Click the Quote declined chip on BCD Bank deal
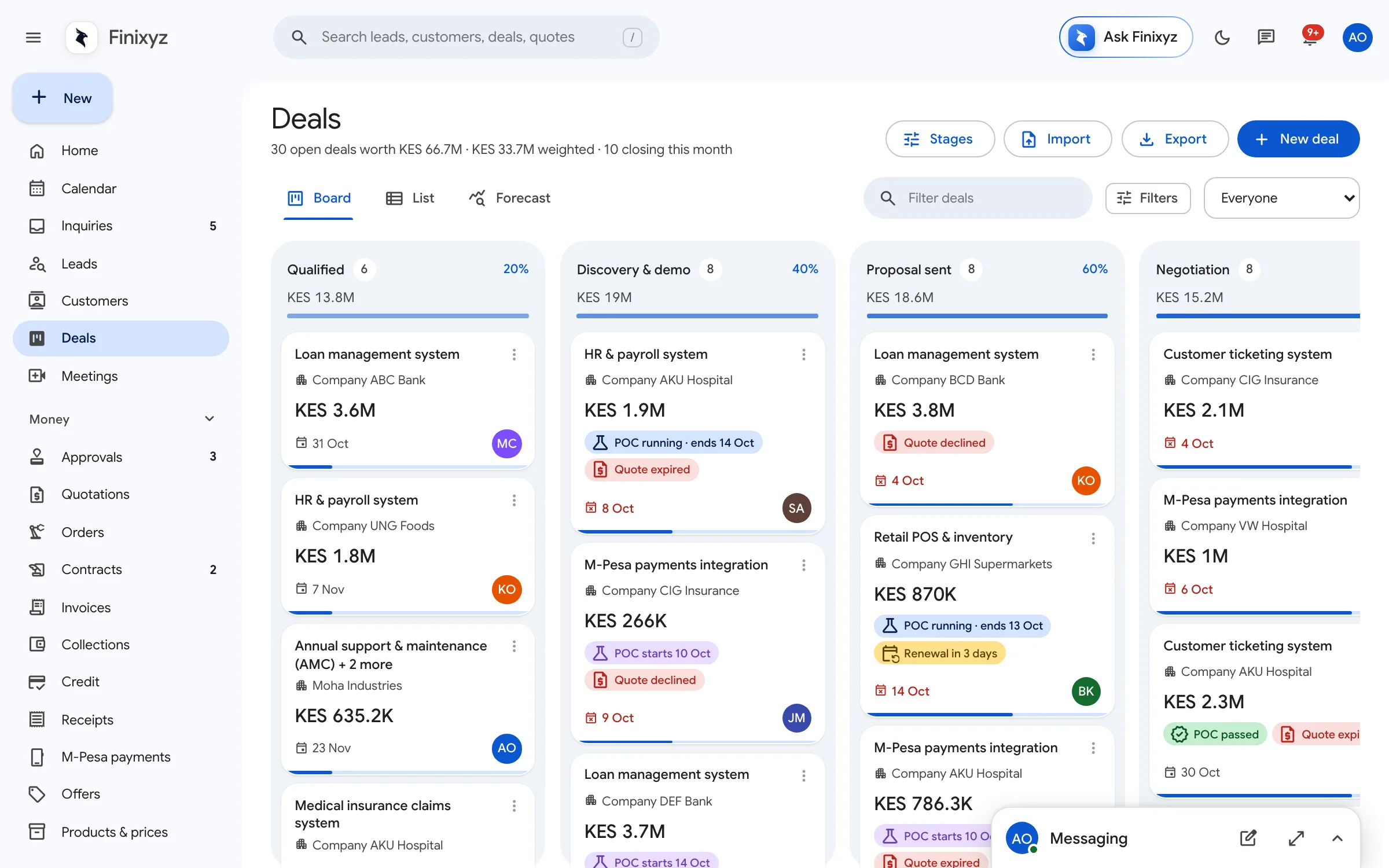 934,443
